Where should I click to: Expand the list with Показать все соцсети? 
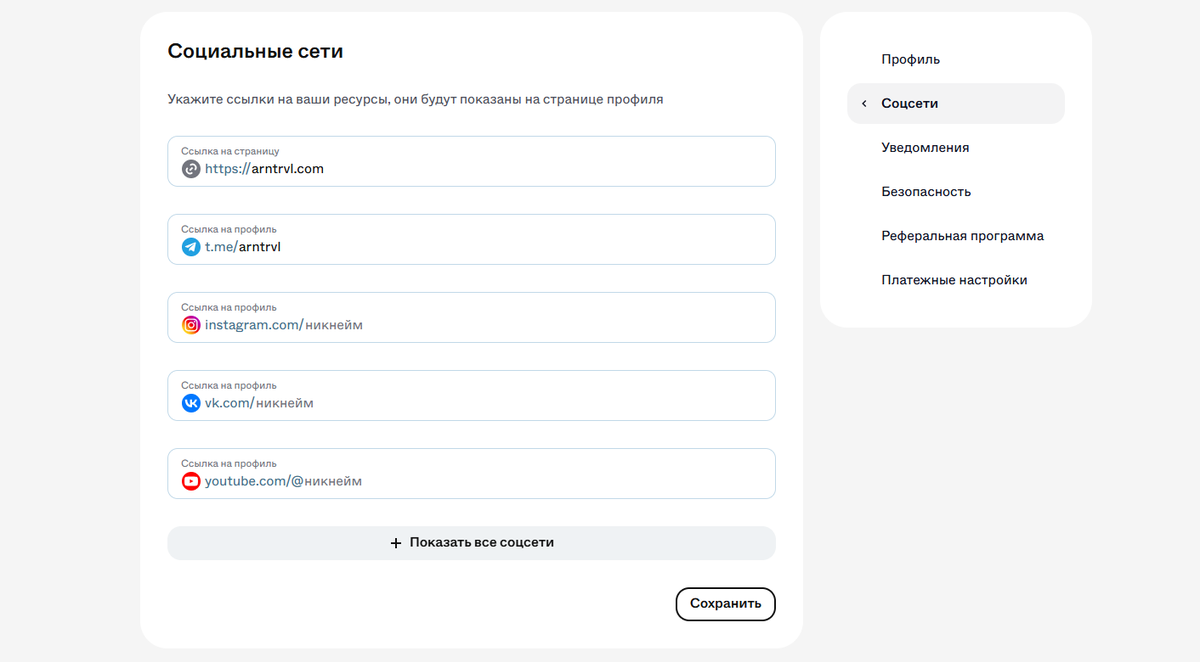(x=471, y=543)
